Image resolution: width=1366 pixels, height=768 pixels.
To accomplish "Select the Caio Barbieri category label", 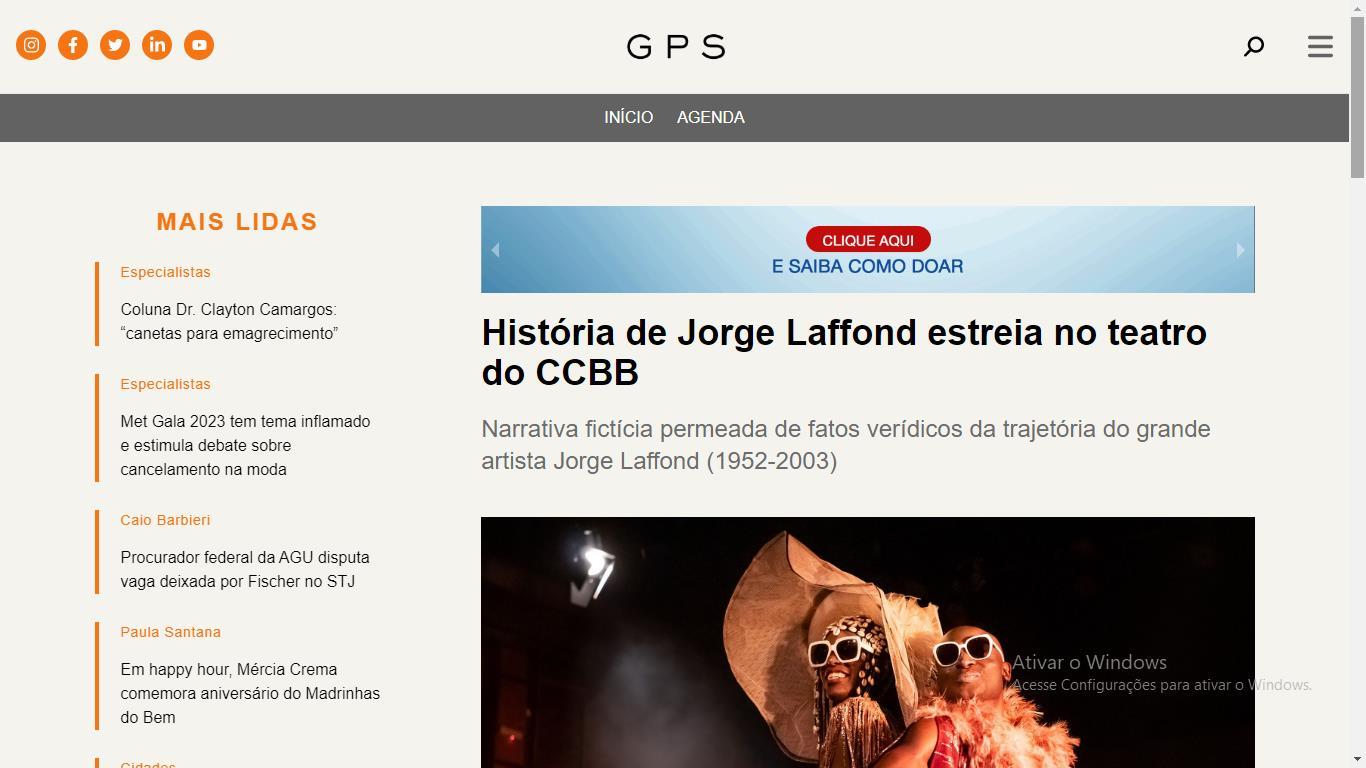I will click(165, 520).
